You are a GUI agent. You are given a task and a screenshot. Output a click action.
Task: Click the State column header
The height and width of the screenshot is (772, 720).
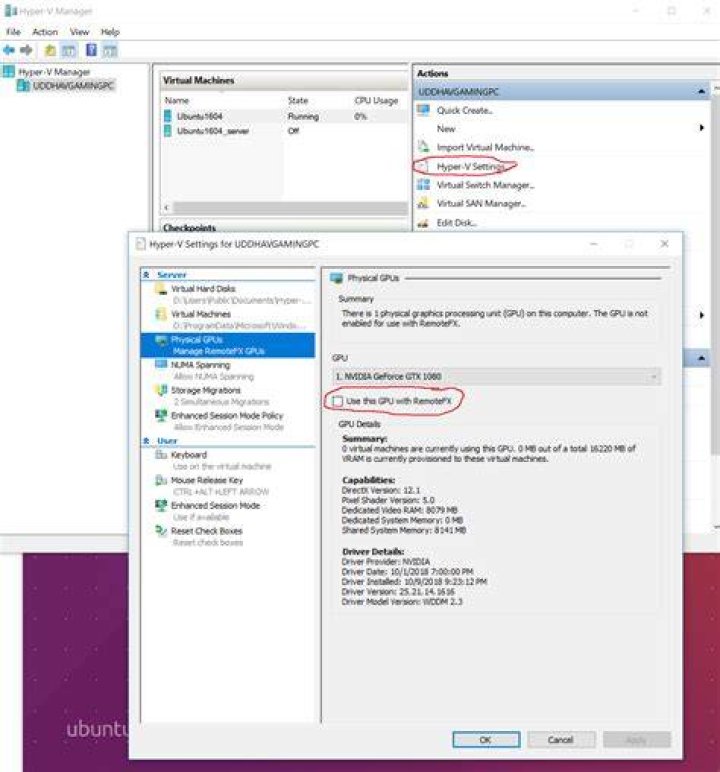click(297, 100)
